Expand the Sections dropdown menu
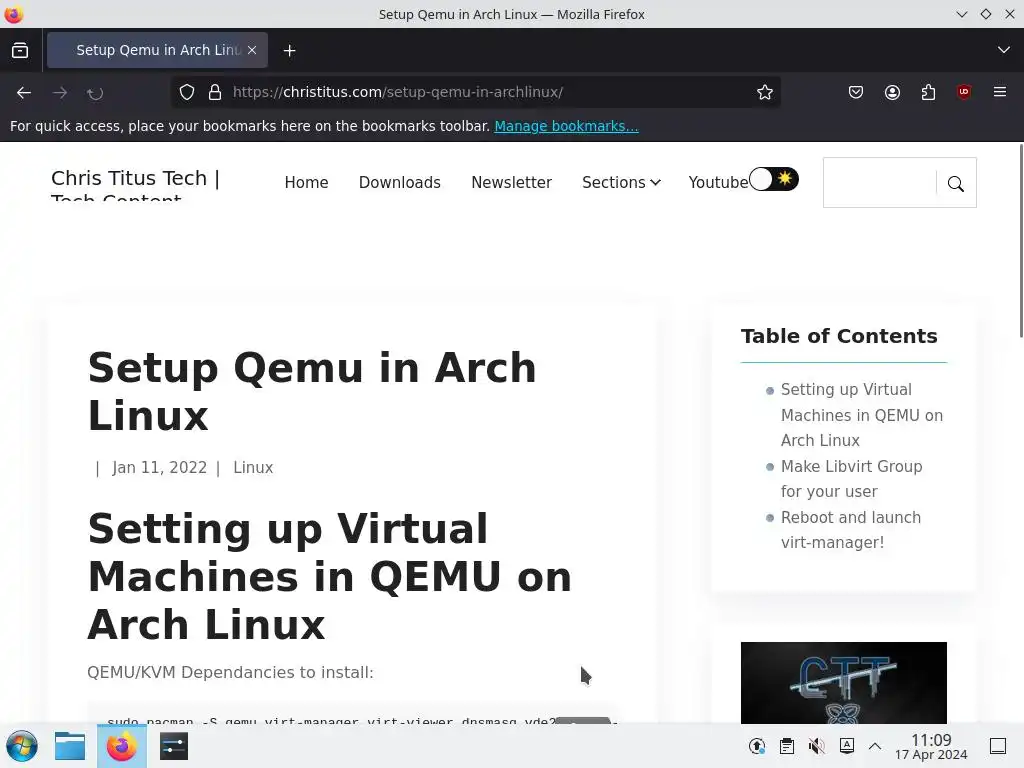This screenshot has height=768, width=1024. point(621,182)
